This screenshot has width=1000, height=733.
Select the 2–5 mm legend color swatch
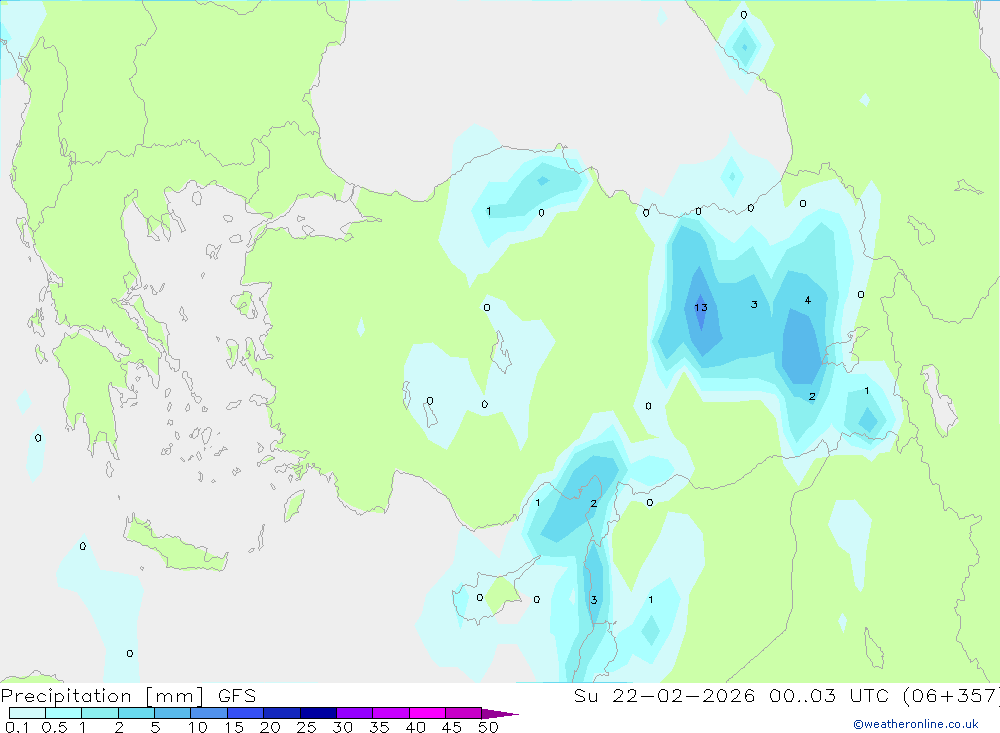coord(136,713)
